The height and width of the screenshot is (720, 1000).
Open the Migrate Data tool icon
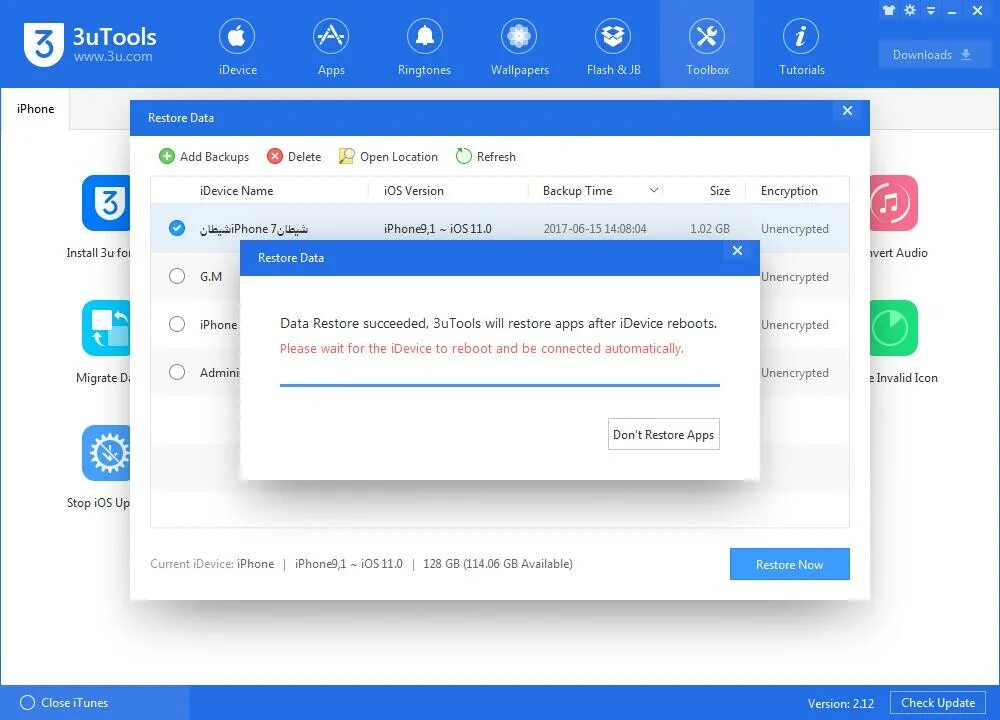pyautogui.click(x=106, y=328)
